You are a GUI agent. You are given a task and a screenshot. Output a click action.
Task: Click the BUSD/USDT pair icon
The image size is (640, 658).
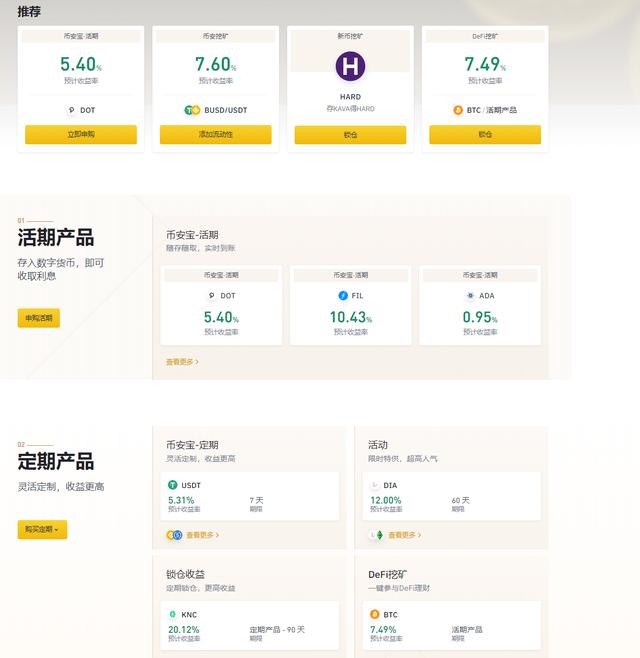(x=192, y=110)
